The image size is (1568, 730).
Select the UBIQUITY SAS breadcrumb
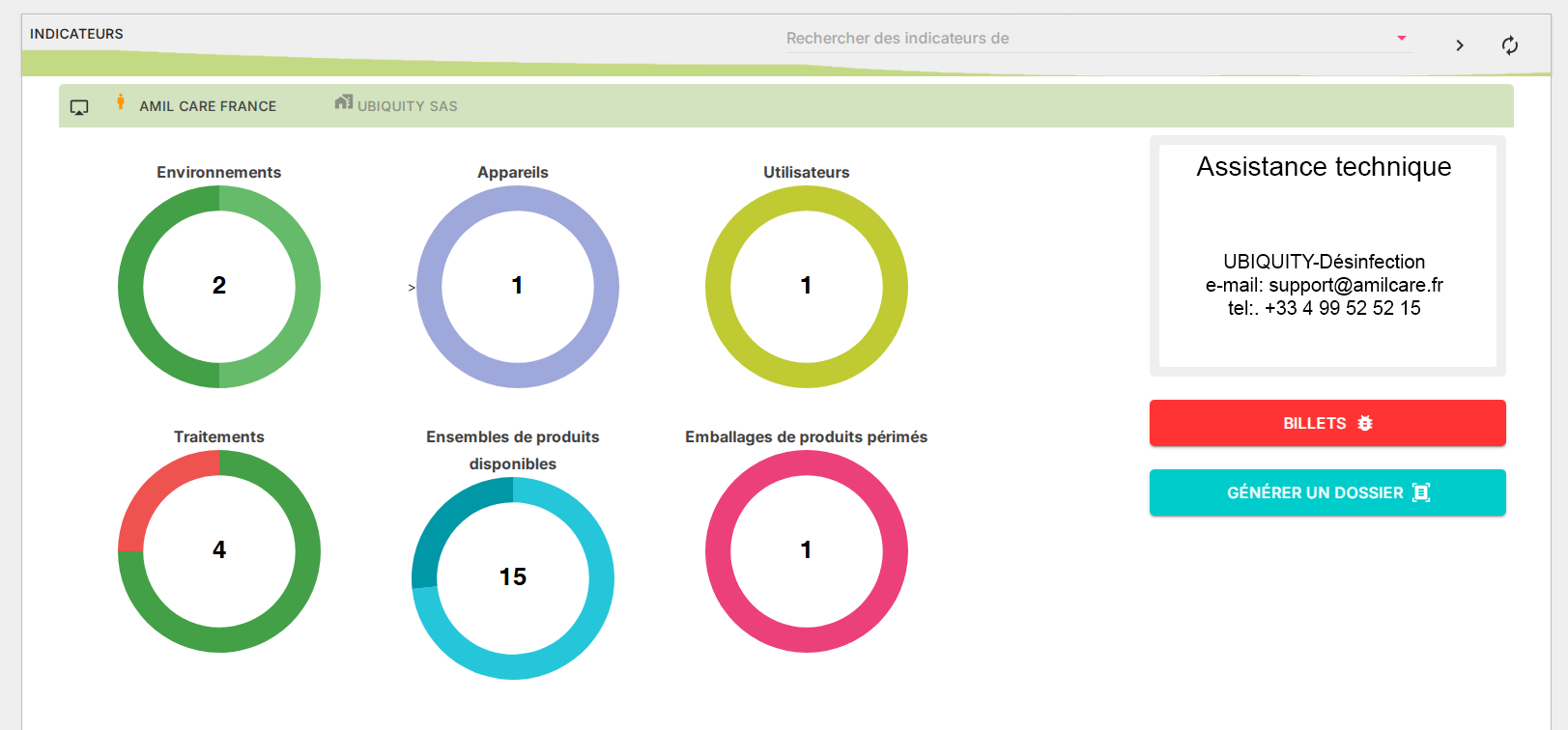click(407, 106)
